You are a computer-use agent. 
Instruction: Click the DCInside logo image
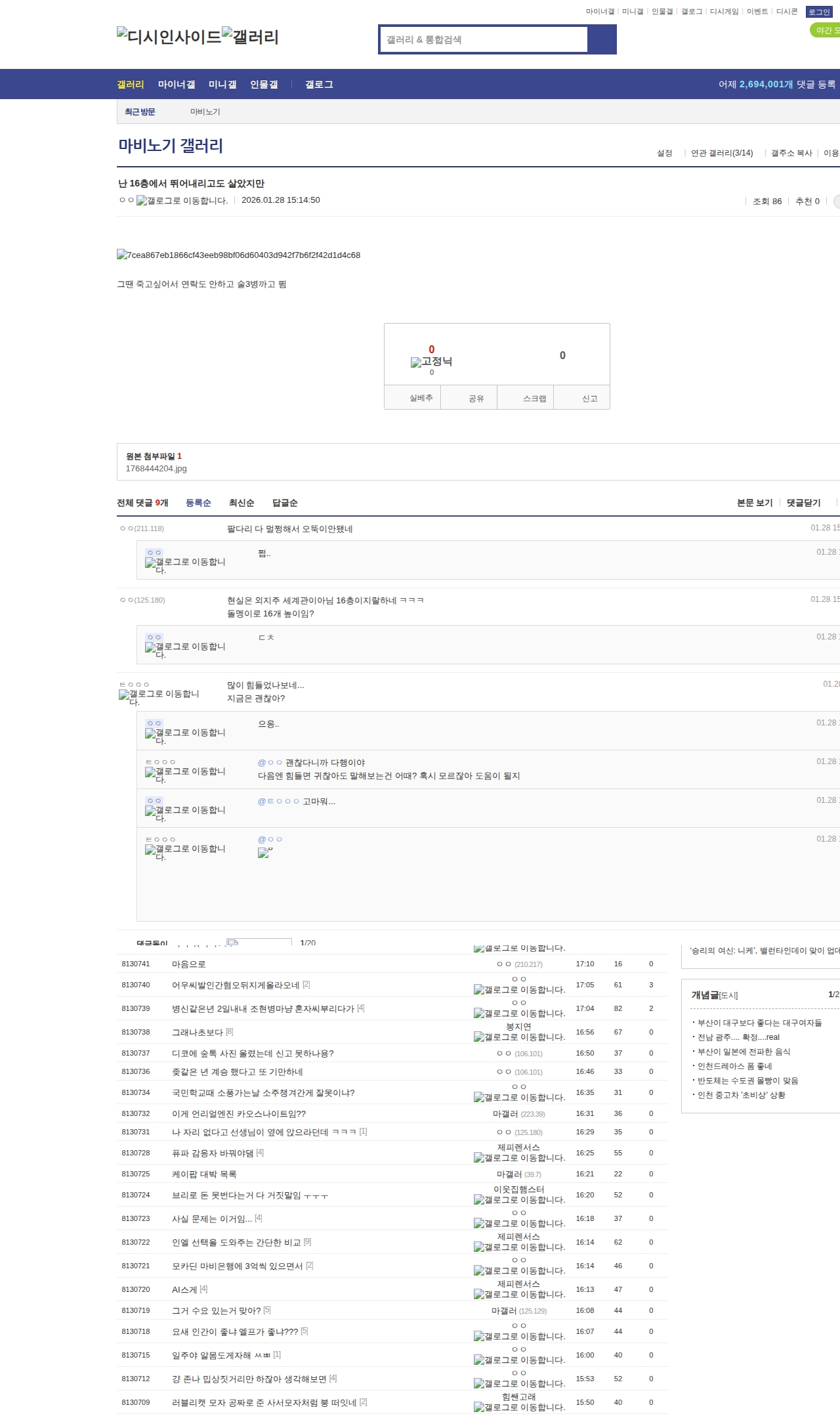tap(169, 37)
